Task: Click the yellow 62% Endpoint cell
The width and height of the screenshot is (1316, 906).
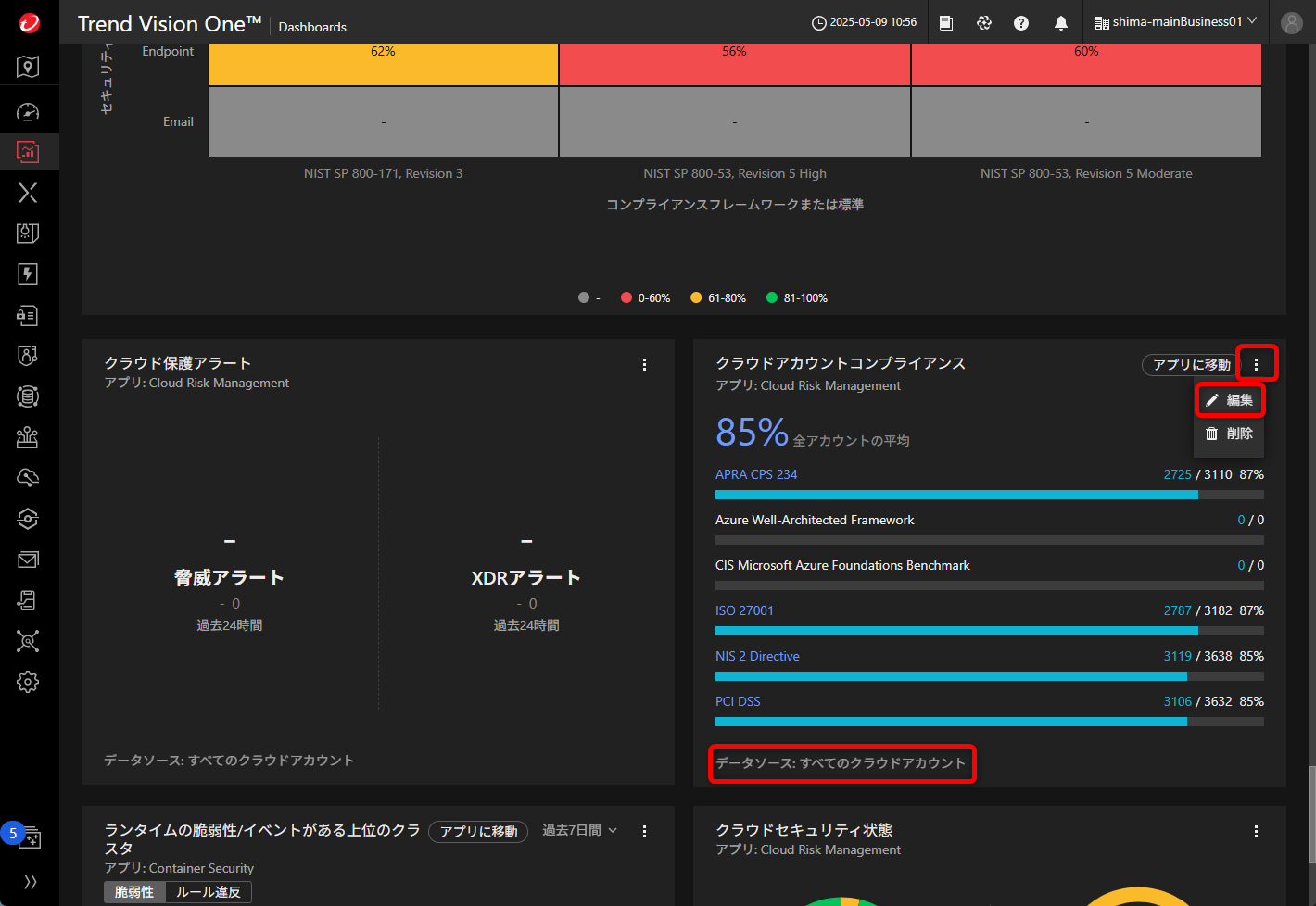Action: [383, 65]
